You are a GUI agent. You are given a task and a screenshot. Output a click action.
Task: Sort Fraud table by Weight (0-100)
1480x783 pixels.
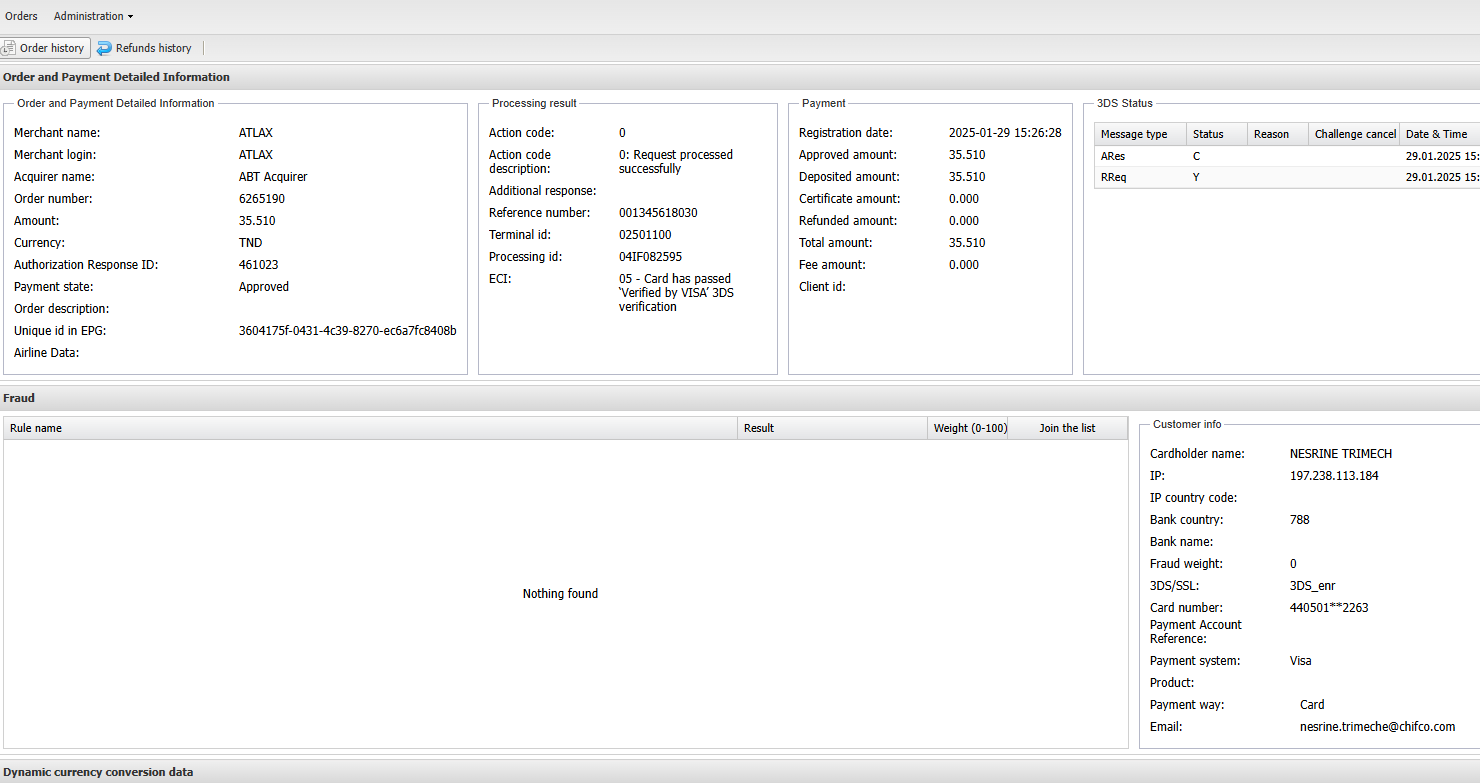[969, 428]
